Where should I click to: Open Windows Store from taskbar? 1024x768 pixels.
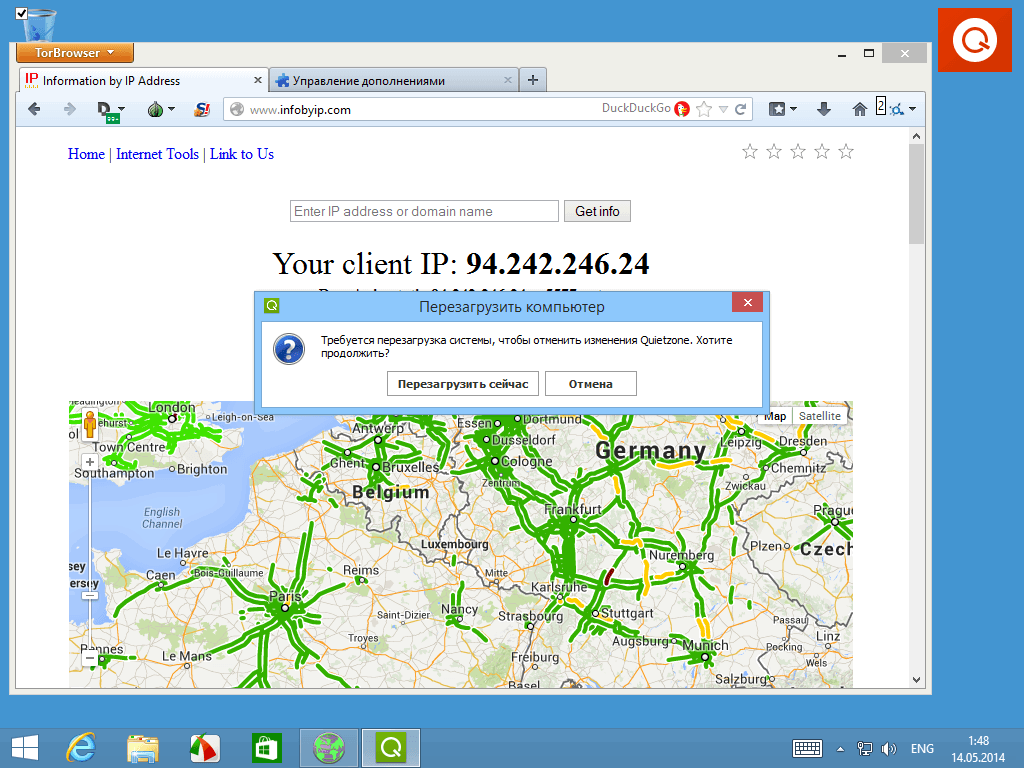(x=266, y=748)
